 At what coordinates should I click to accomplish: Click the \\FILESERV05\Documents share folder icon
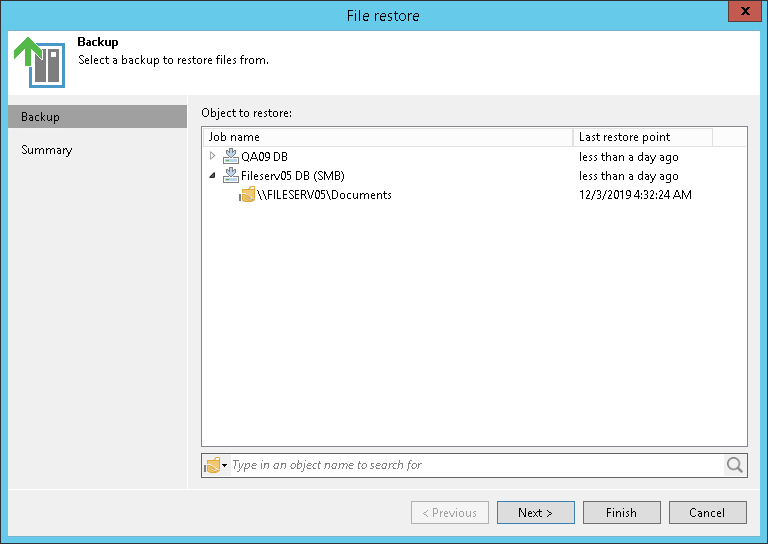[247, 194]
